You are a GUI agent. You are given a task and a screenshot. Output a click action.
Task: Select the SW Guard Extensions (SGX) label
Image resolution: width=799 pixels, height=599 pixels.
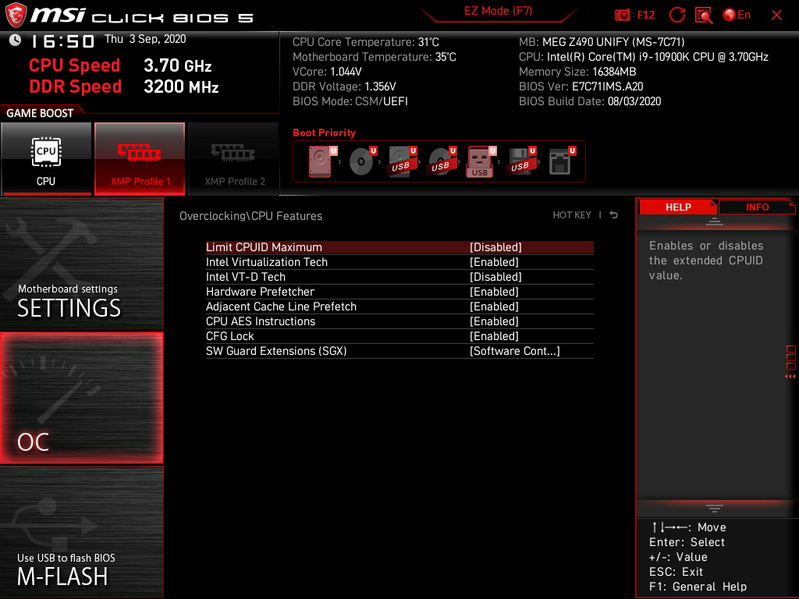point(276,351)
